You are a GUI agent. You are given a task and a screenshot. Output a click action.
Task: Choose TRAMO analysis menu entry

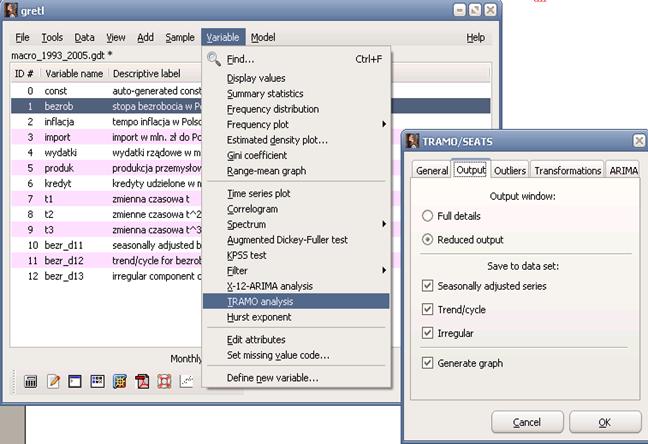[296, 301]
